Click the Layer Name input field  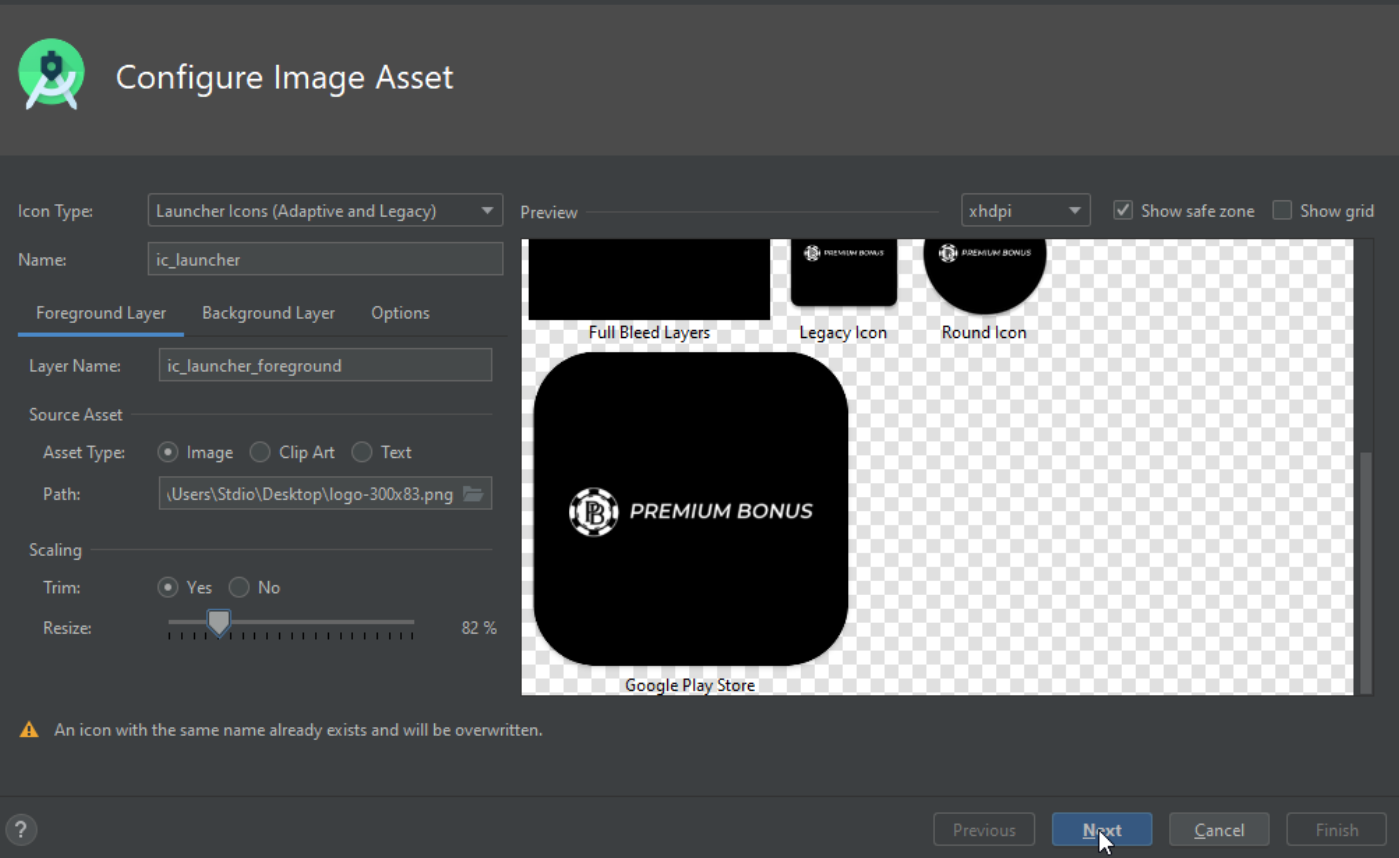[x=325, y=365]
